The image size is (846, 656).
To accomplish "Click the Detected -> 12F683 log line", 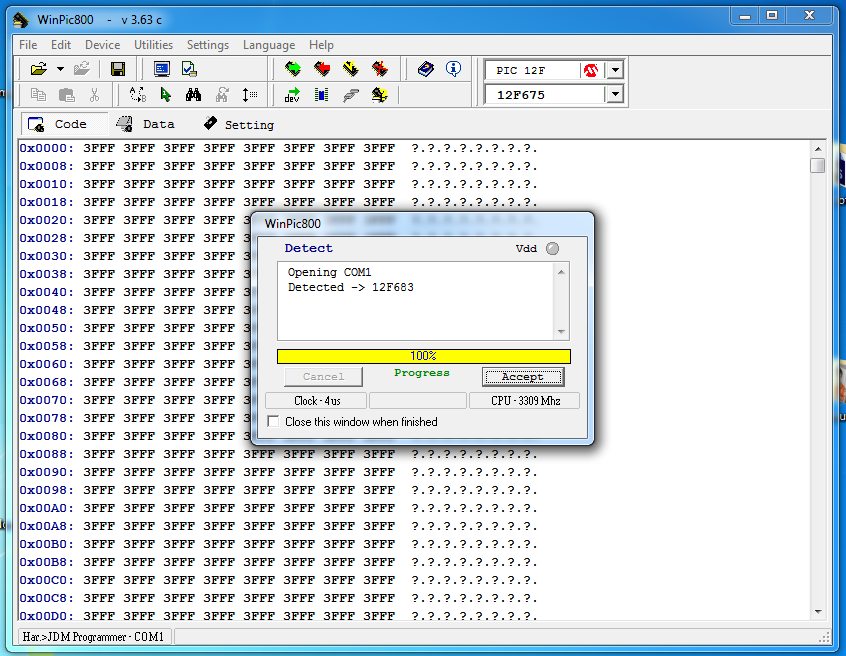I will [x=351, y=287].
